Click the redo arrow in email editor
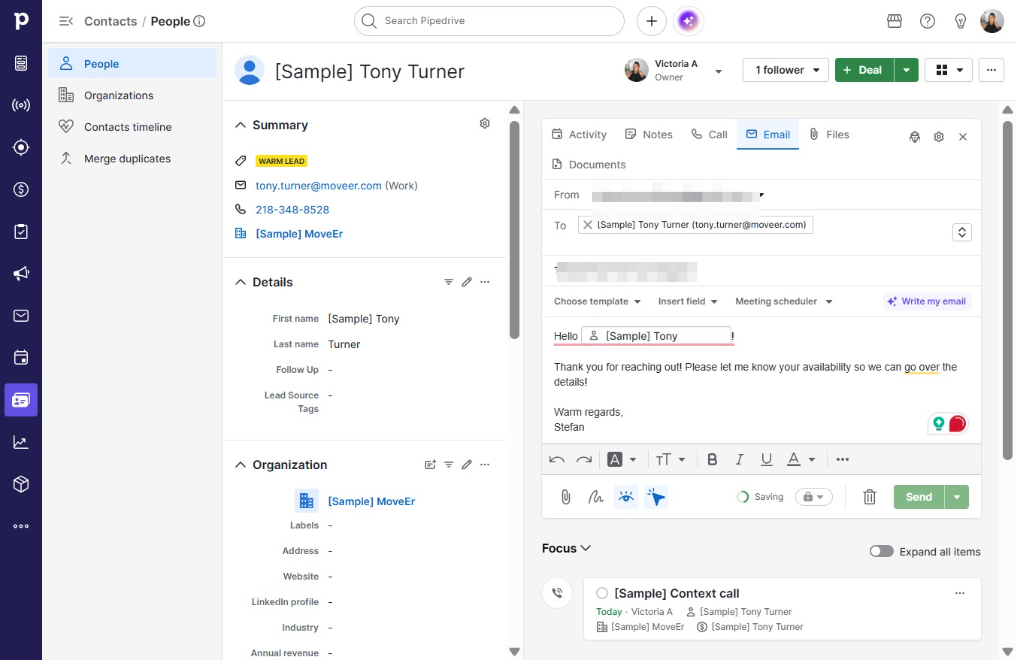 584,459
